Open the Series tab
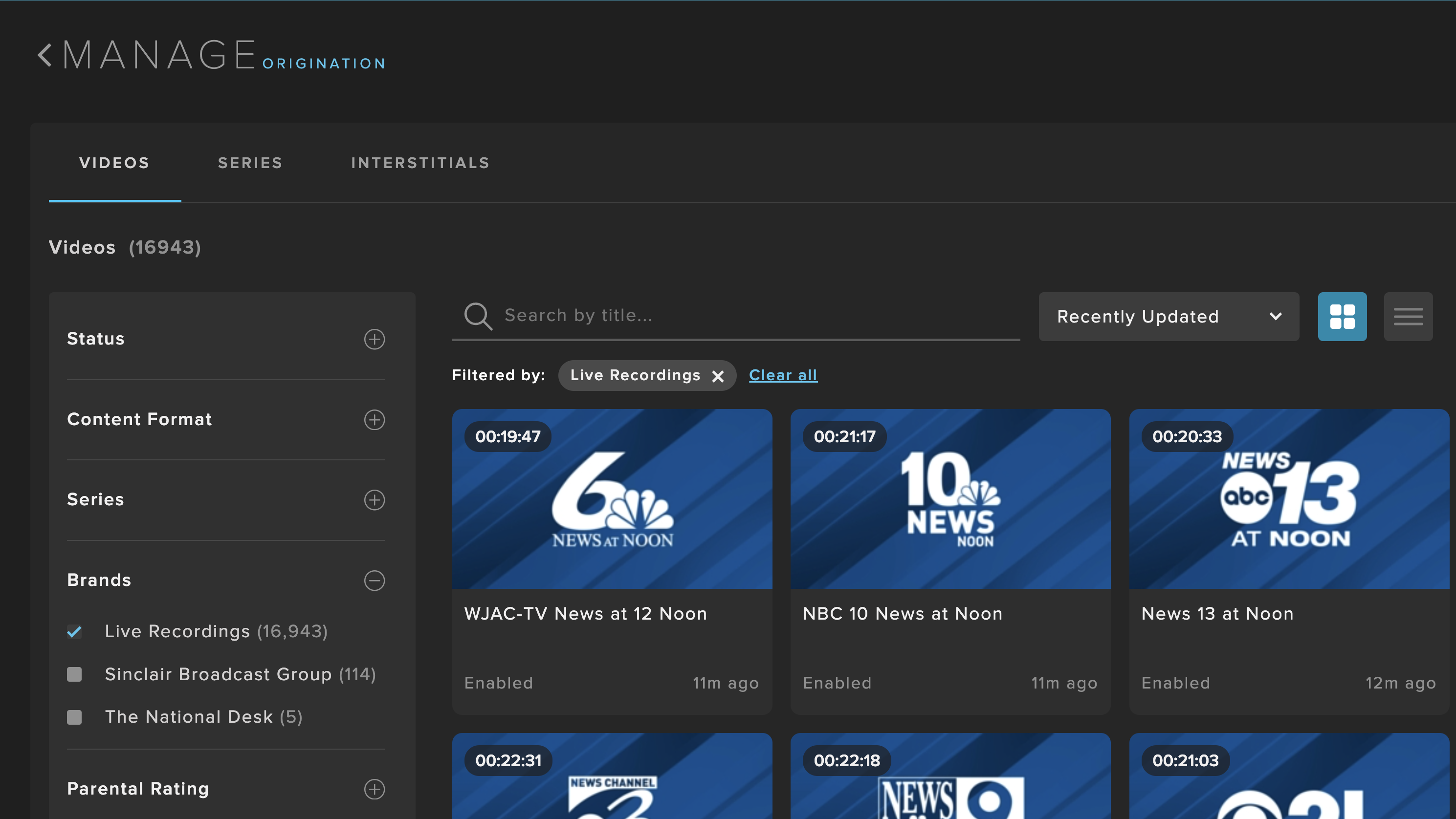Image resolution: width=1456 pixels, height=819 pixels. click(x=250, y=163)
